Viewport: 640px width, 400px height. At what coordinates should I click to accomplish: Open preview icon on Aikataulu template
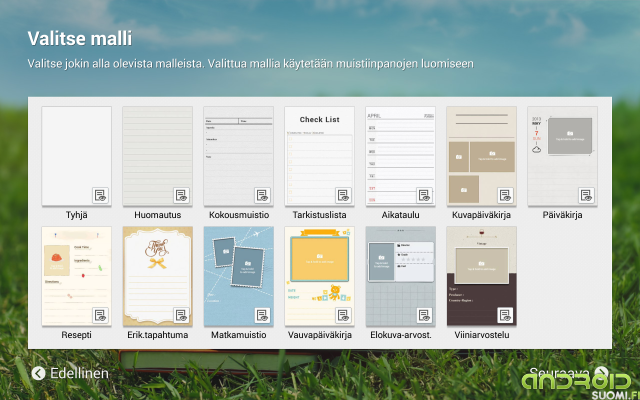point(424,196)
